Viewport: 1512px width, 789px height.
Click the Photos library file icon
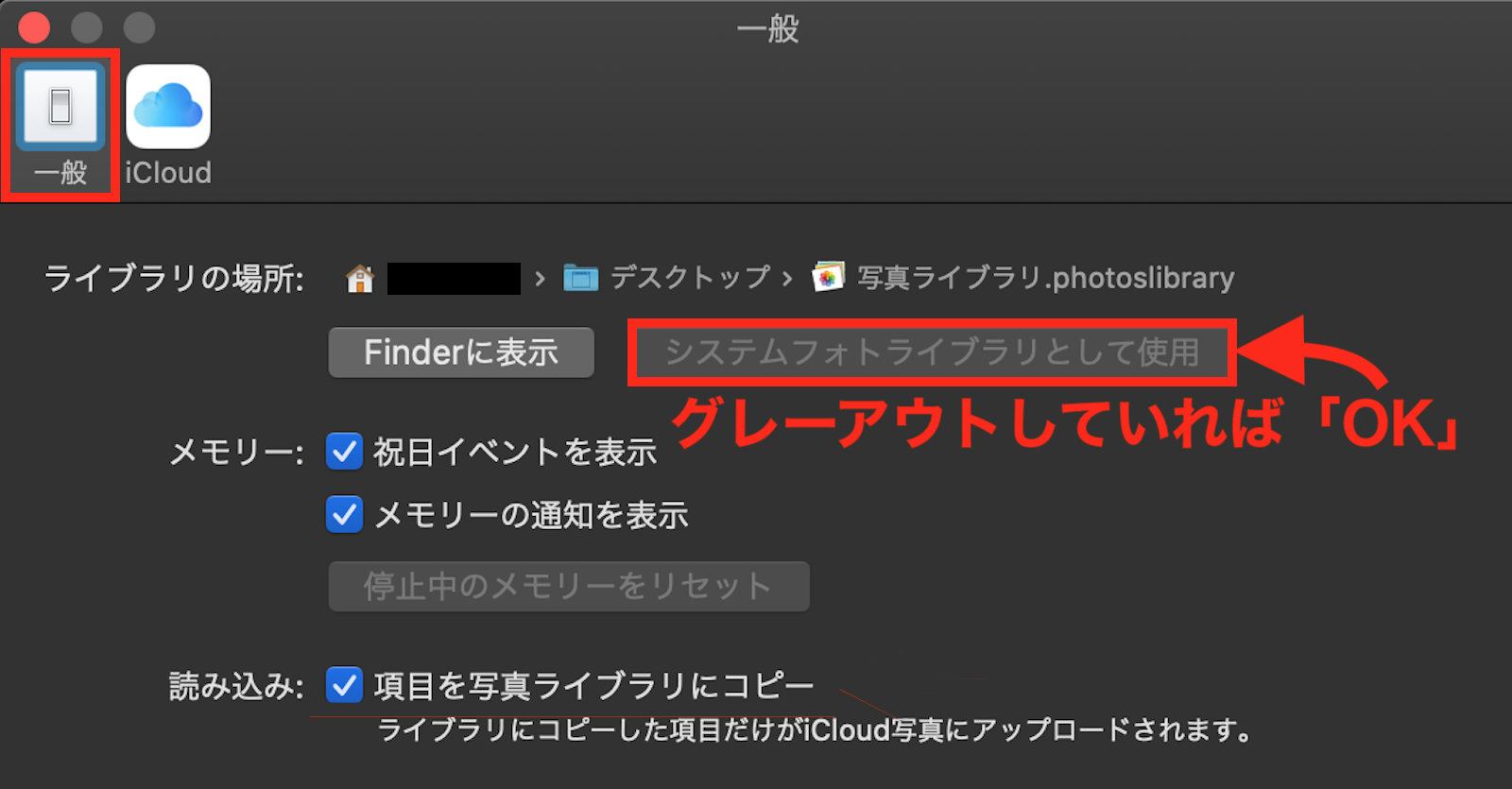click(828, 278)
